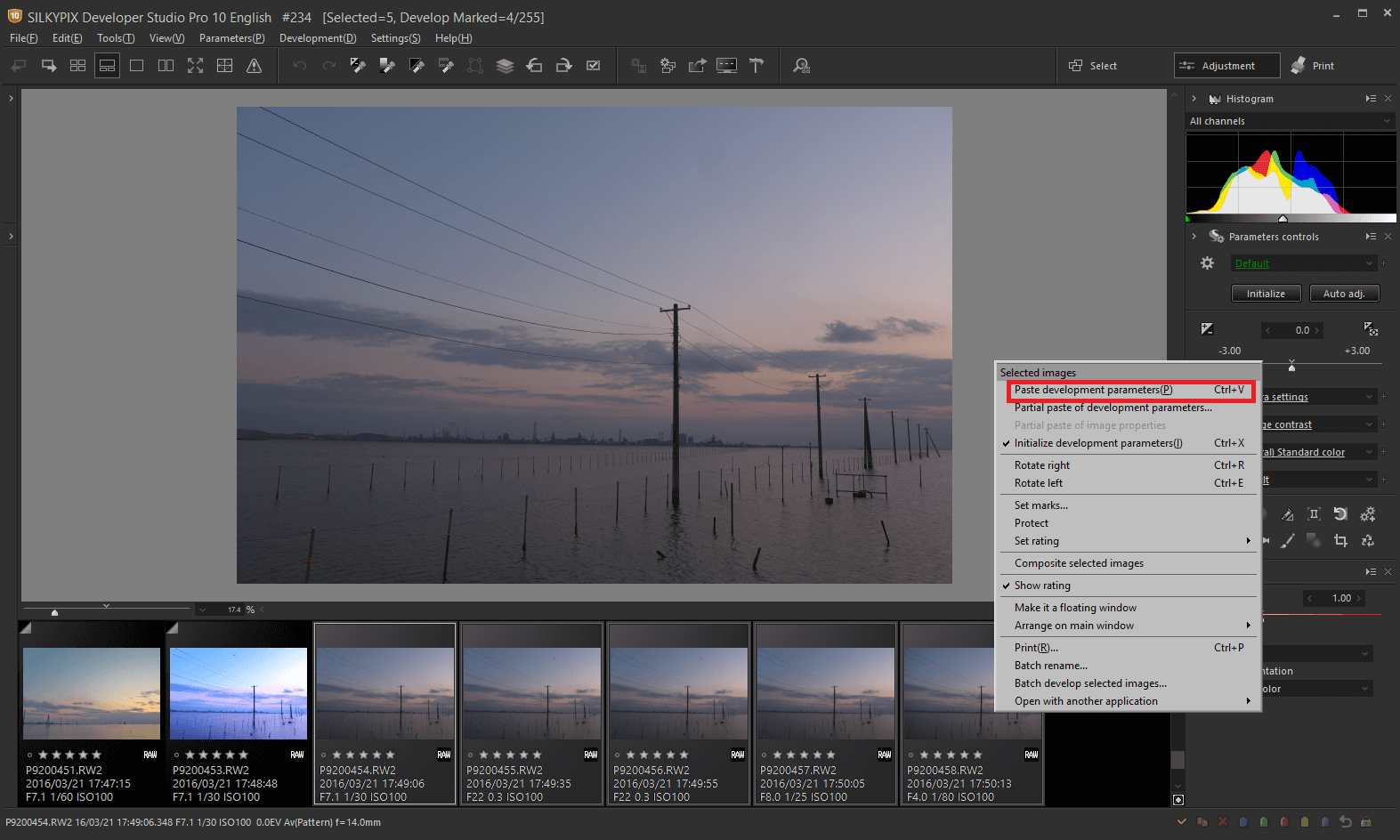Expand Arrange on main window submenu
This screenshot has height=840, width=1400.
tap(1128, 626)
